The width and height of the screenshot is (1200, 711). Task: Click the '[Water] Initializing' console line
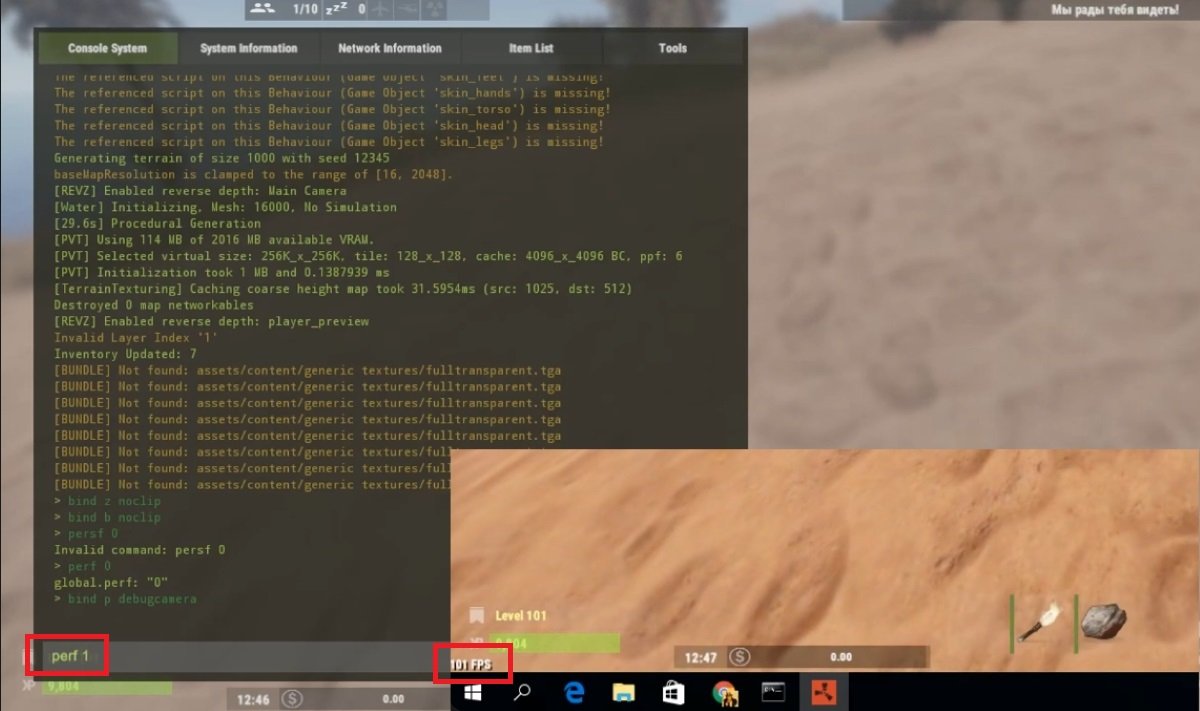click(x=225, y=207)
